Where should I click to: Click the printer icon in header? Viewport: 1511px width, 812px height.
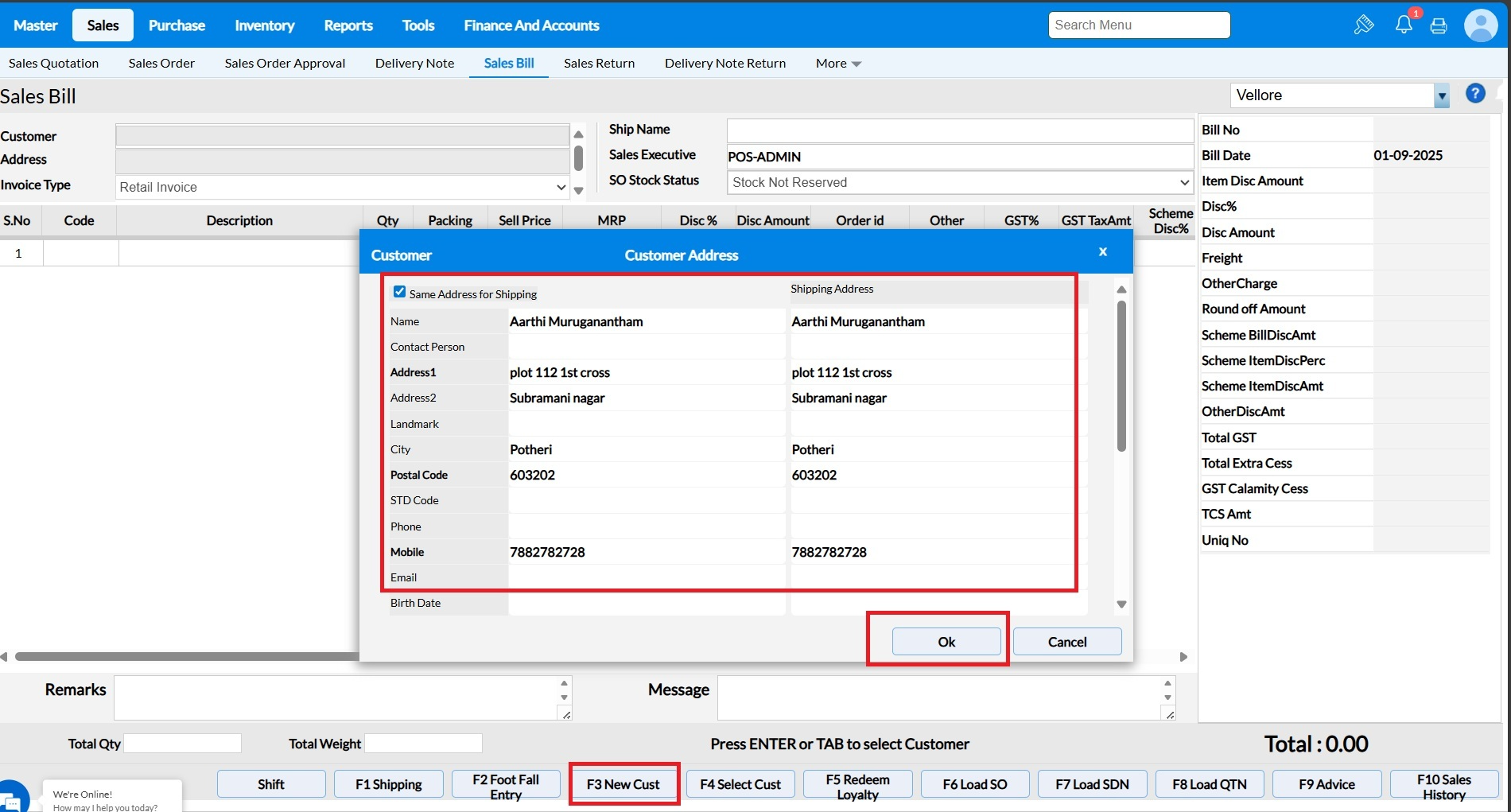[1439, 25]
